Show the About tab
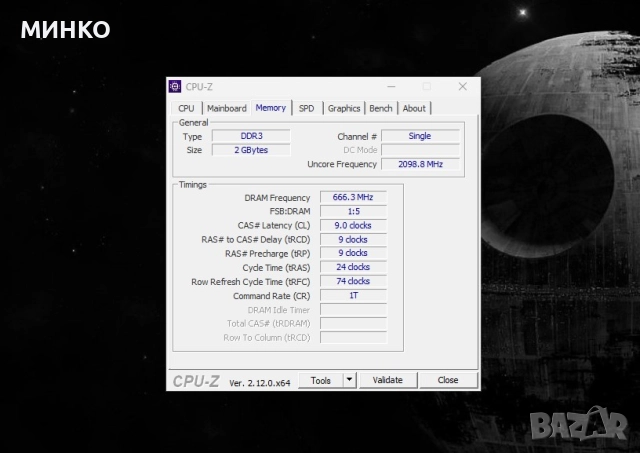Screen dimensions: 640x453 point(414,108)
